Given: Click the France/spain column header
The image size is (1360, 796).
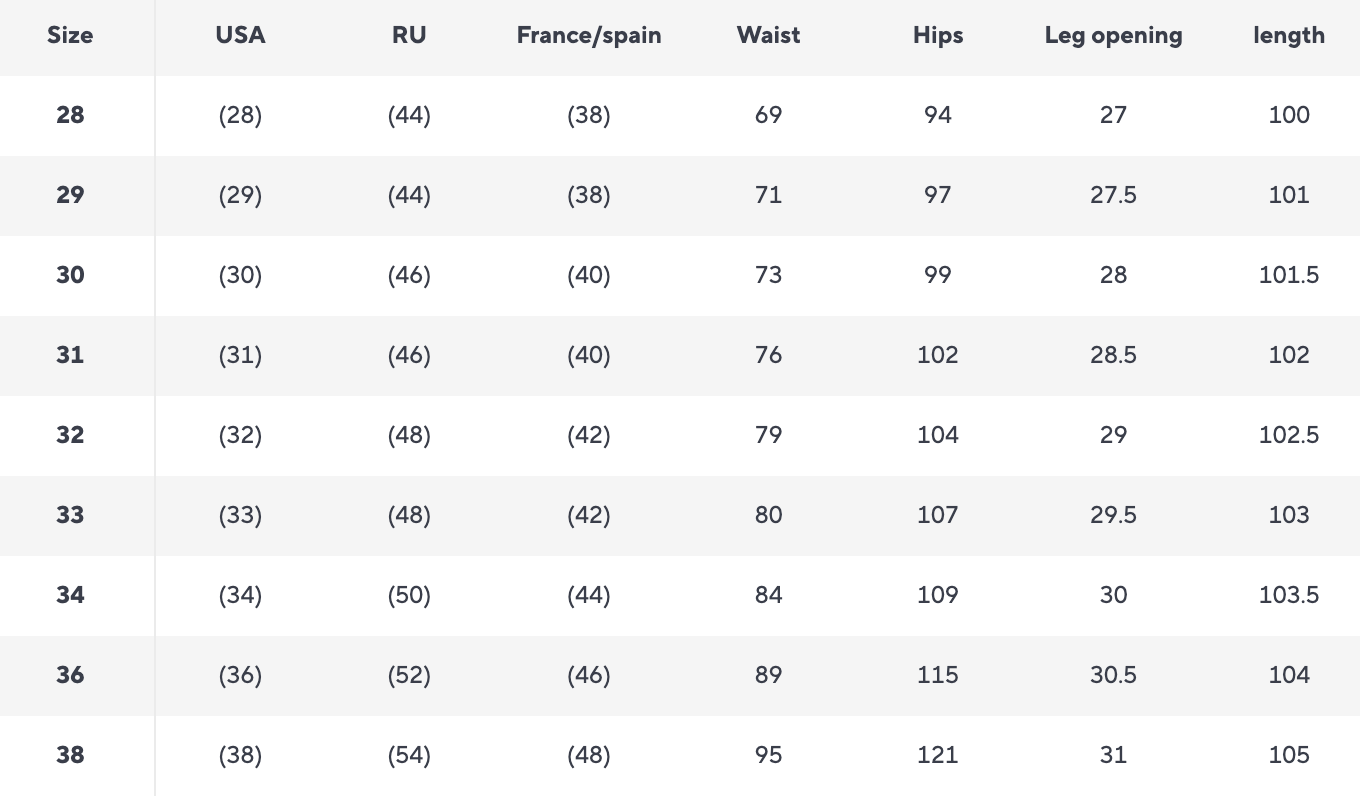Looking at the screenshot, I should coord(589,35).
